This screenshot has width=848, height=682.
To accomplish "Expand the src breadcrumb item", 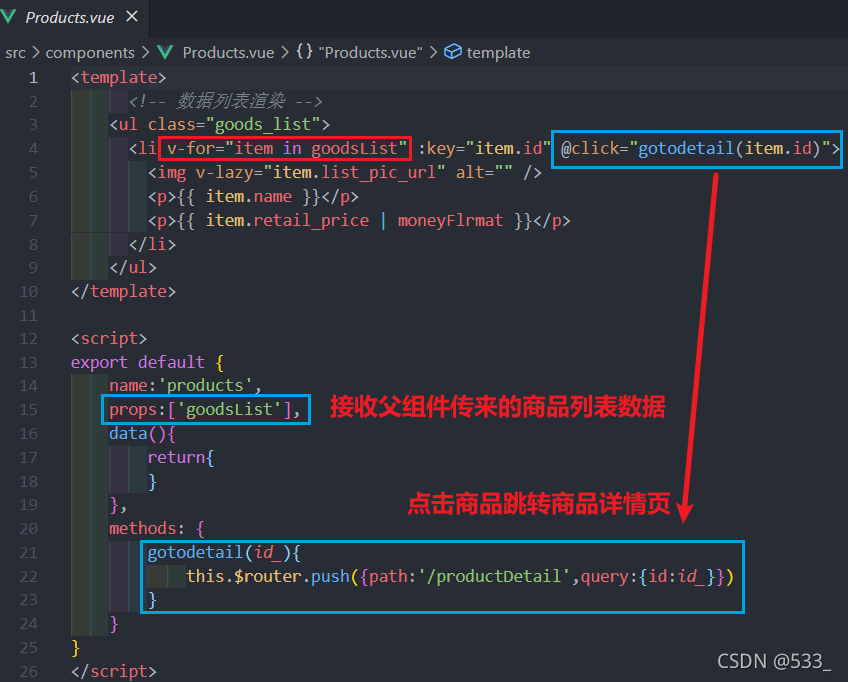I will (x=16, y=52).
